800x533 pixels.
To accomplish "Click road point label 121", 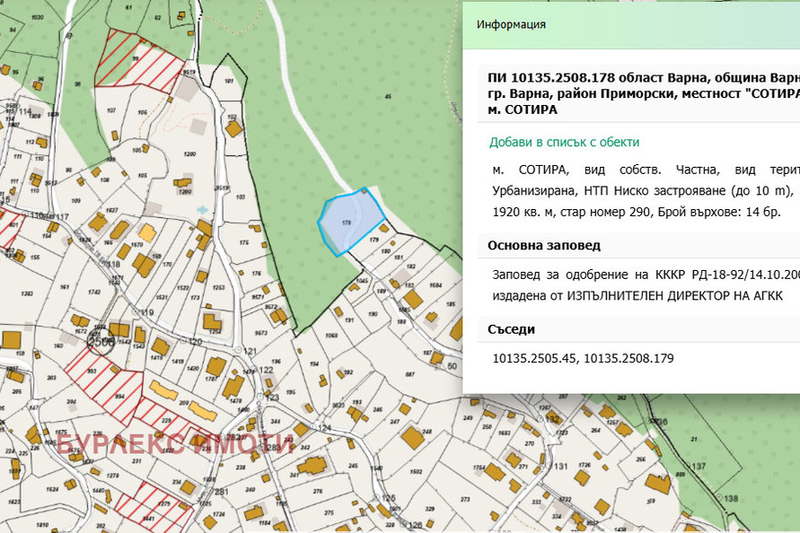I will (x=250, y=351).
